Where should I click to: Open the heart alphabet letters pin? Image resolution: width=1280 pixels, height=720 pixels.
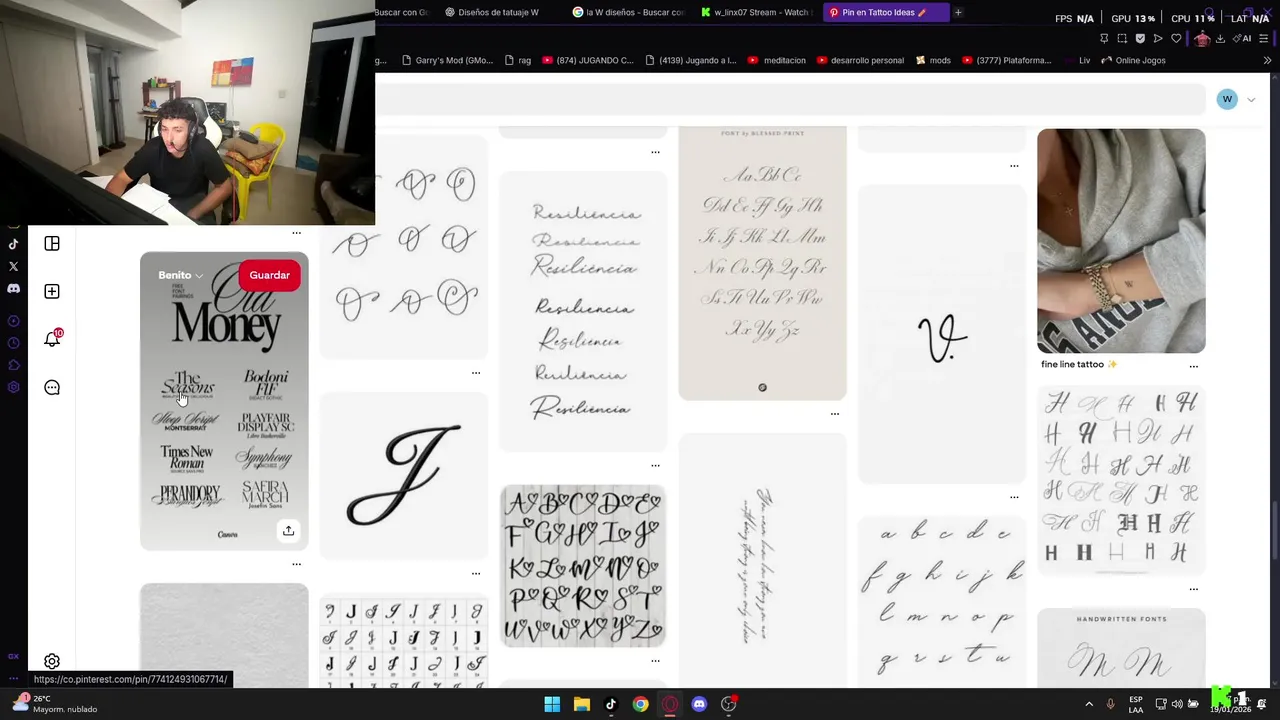[583, 566]
